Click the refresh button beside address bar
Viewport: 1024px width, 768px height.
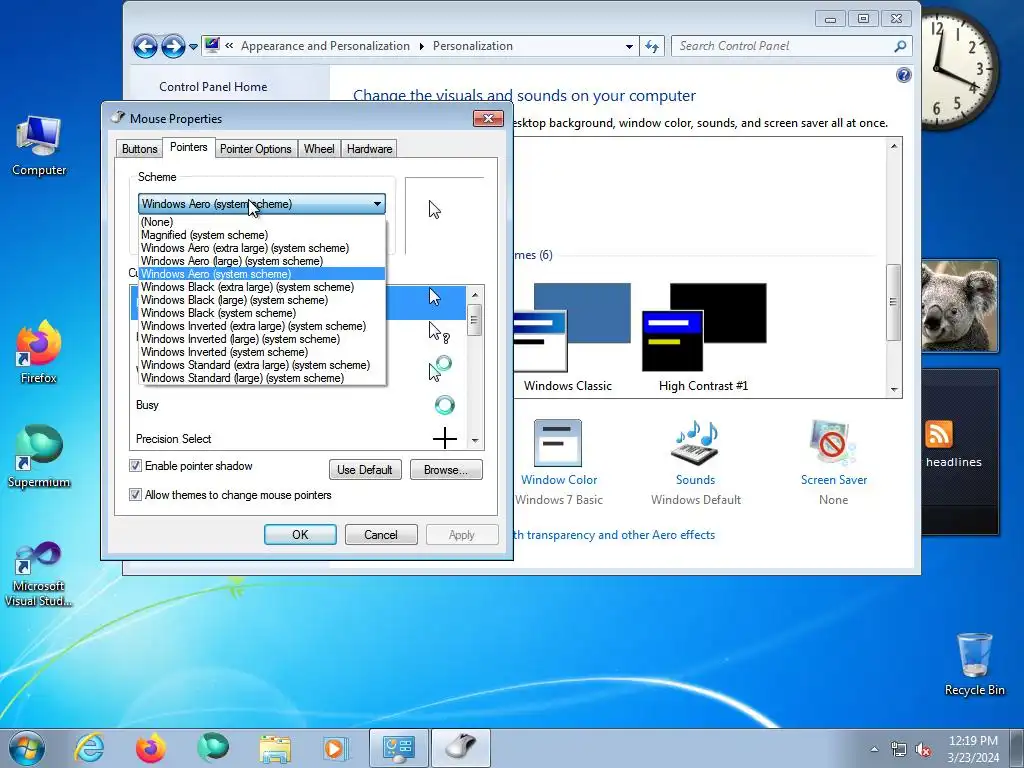point(652,46)
